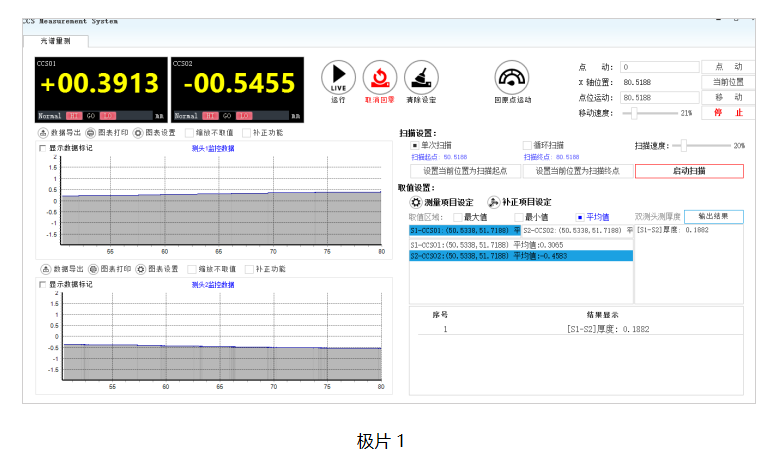Click the 启动扫描 button
Viewport: 783px width, 462px height.
(x=689, y=171)
